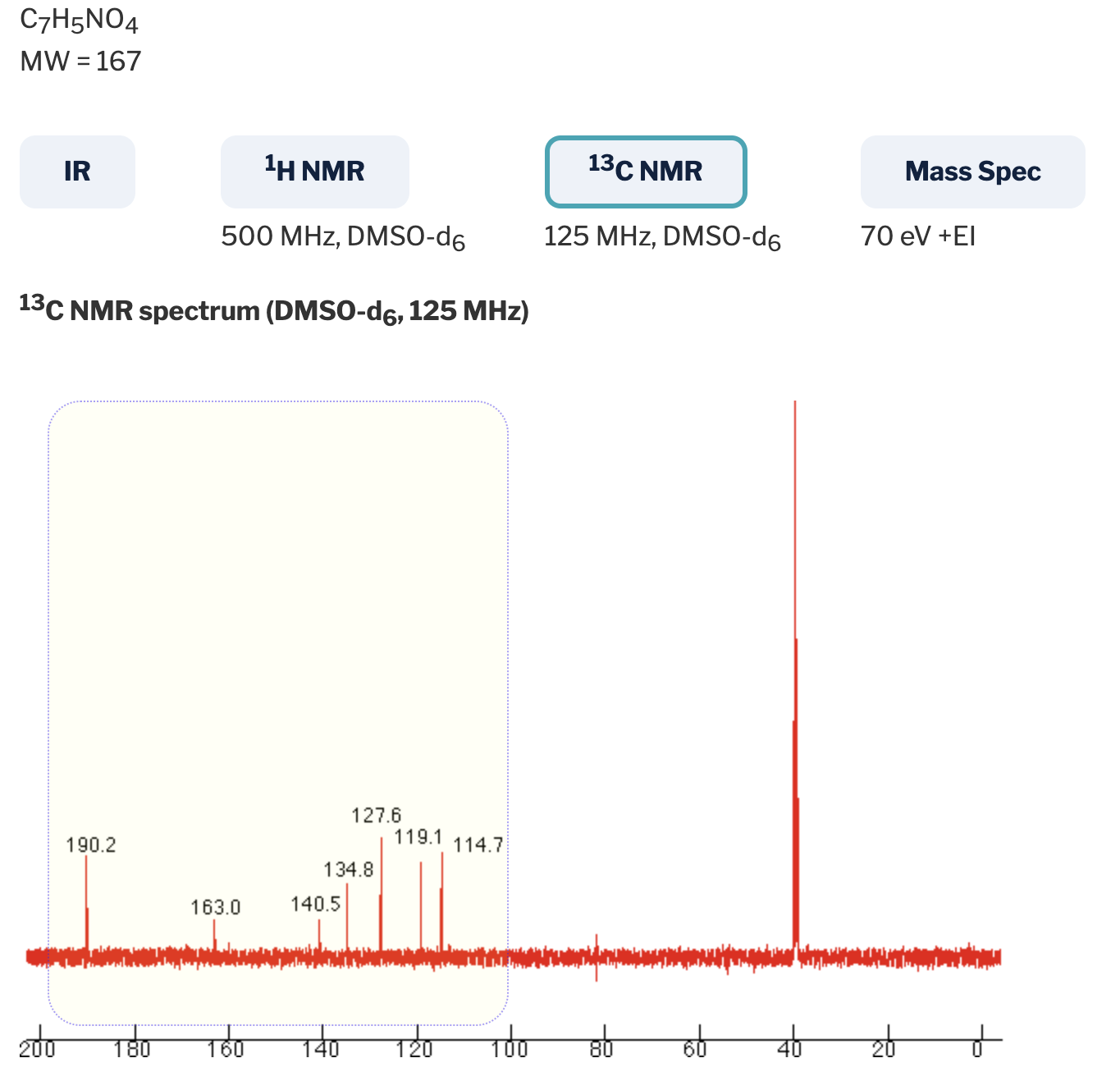Viewport: 1120px width, 1081px height.
Task: Select the active 13C NMR tab
Action: 646,172
